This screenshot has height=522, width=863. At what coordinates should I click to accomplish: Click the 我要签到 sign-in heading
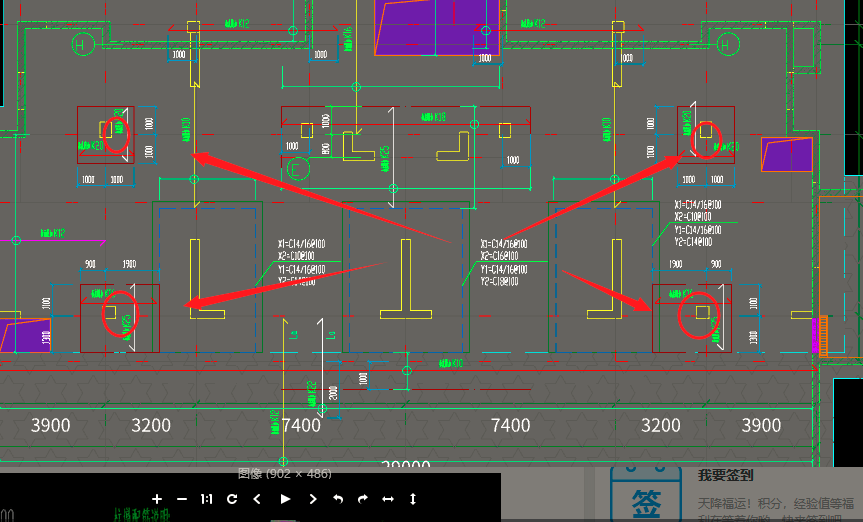pyautogui.click(x=725, y=475)
